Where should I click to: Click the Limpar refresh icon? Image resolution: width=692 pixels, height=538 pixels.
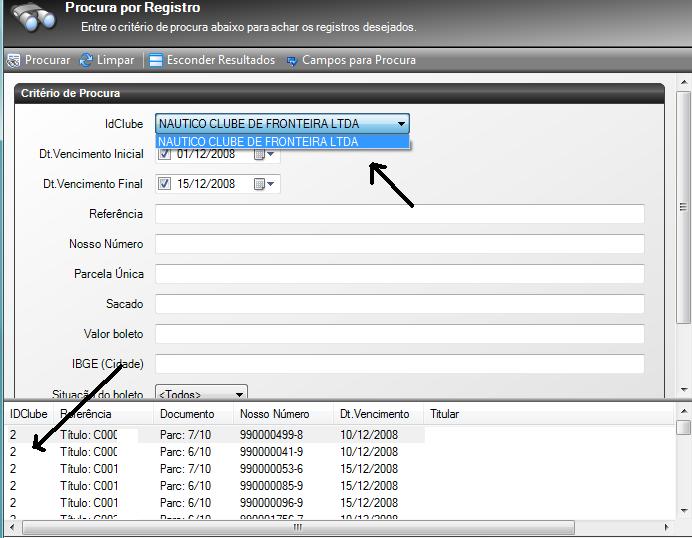coord(86,61)
